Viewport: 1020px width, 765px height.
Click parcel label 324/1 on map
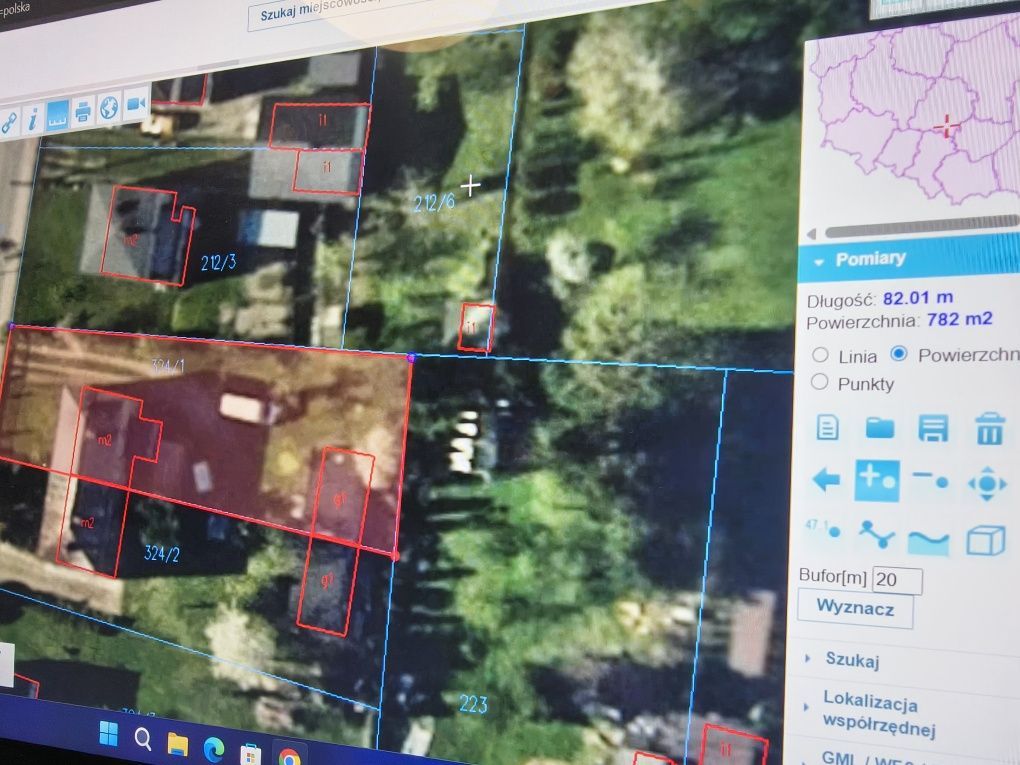(167, 367)
